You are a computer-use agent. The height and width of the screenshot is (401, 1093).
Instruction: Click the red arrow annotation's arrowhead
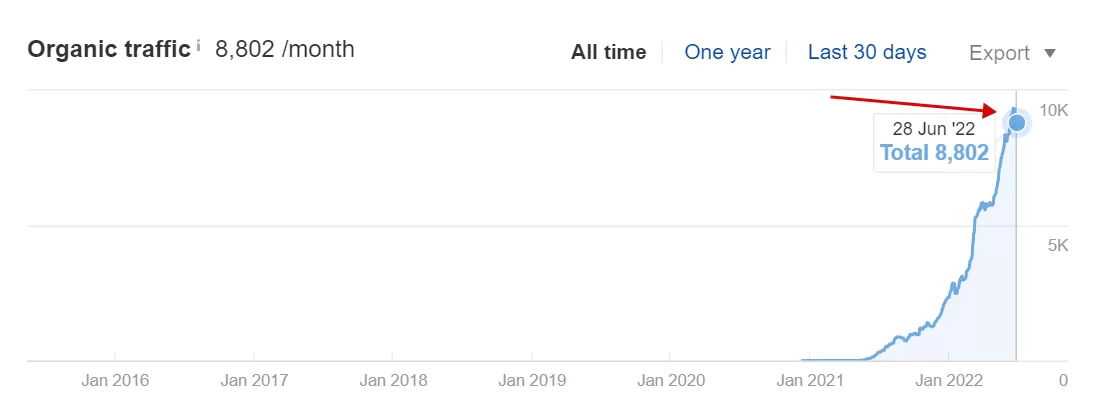(x=992, y=112)
